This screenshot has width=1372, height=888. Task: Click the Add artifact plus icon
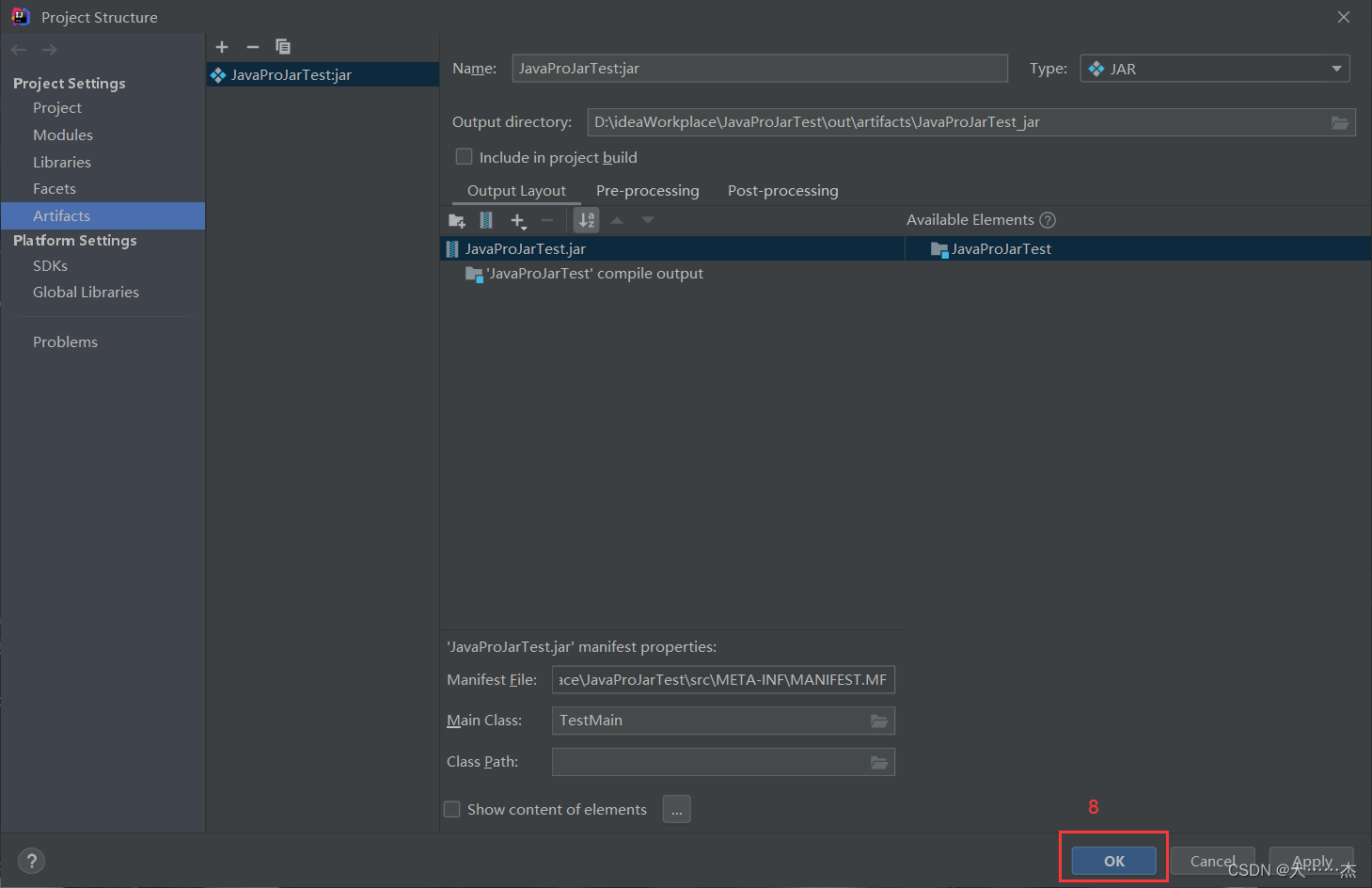pyautogui.click(x=222, y=47)
